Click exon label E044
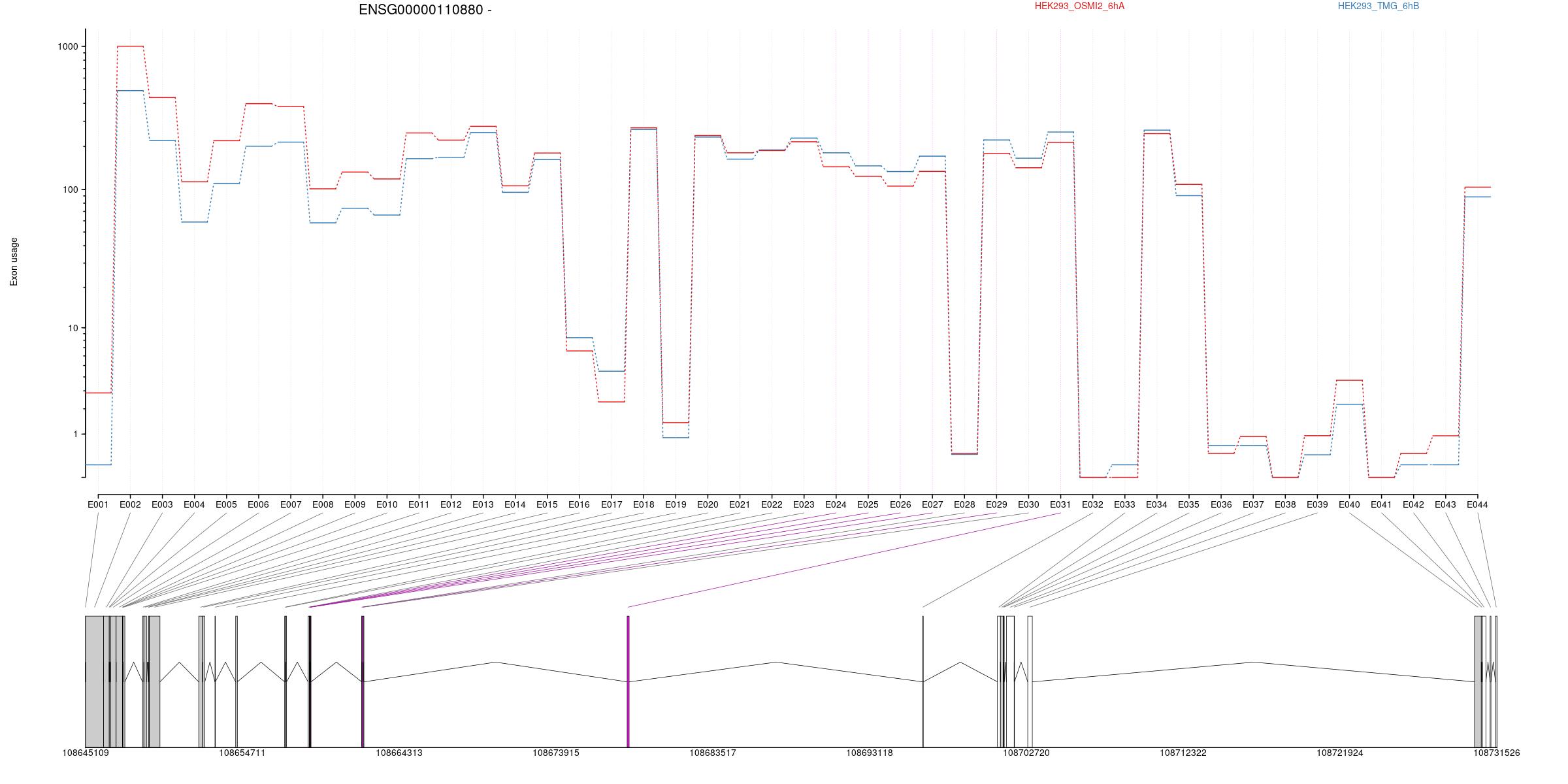The height and width of the screenshot is (784, 1568). 1477,504
